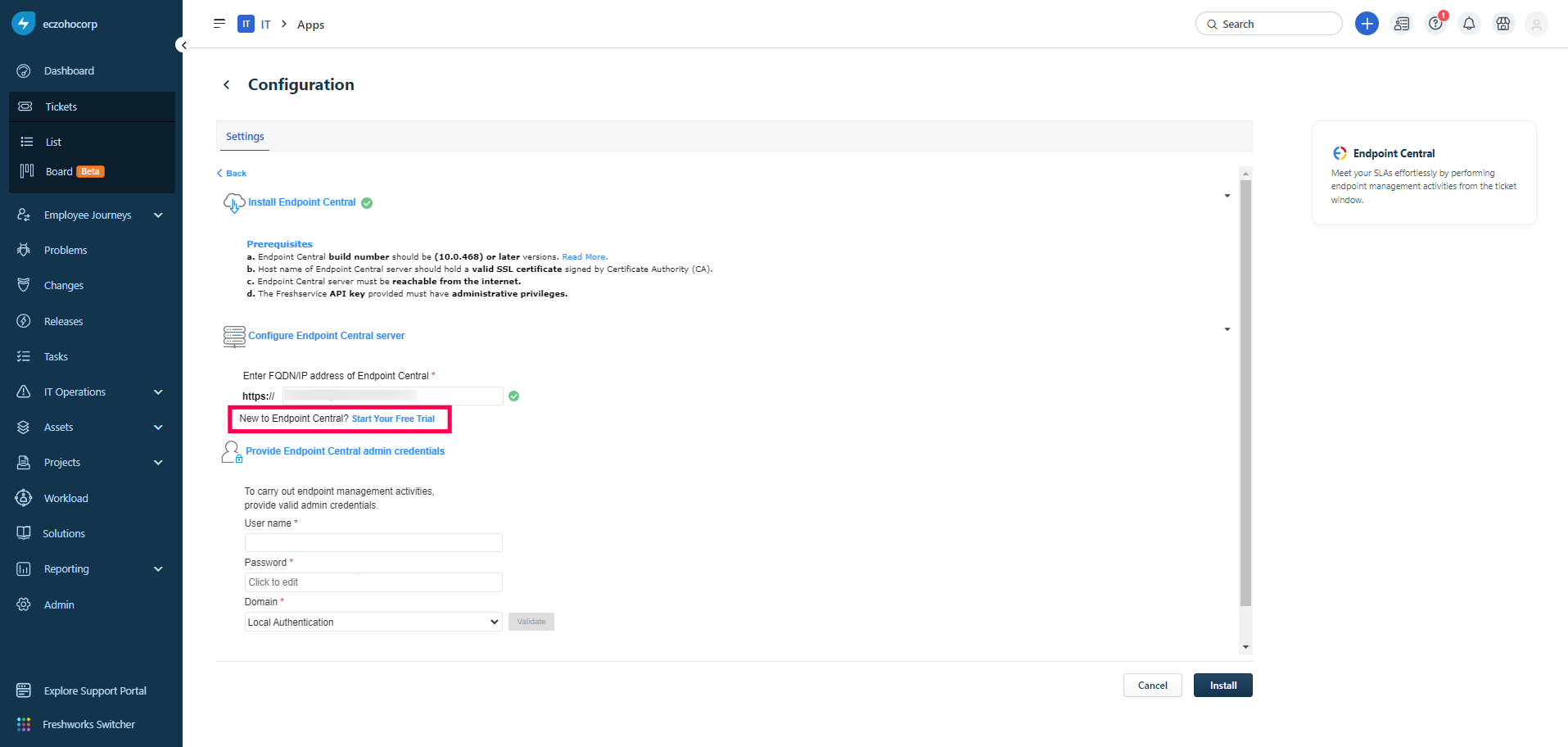1568x747 pixels.
Task: Navigate to Admin in the sidebar
Action: (x=59, y=604)
